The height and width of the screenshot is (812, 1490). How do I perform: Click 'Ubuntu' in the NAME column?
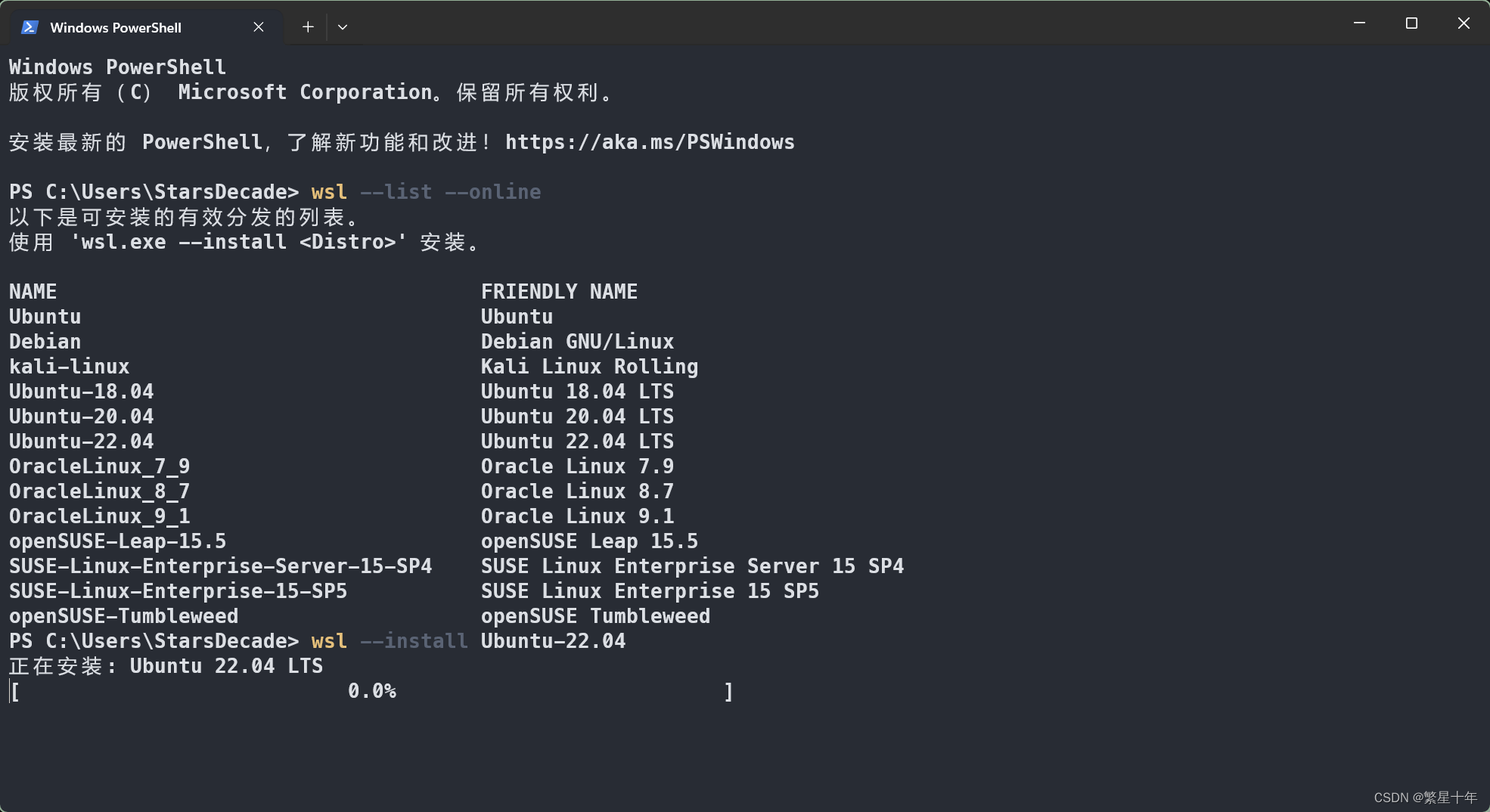[x=45, y=317]
